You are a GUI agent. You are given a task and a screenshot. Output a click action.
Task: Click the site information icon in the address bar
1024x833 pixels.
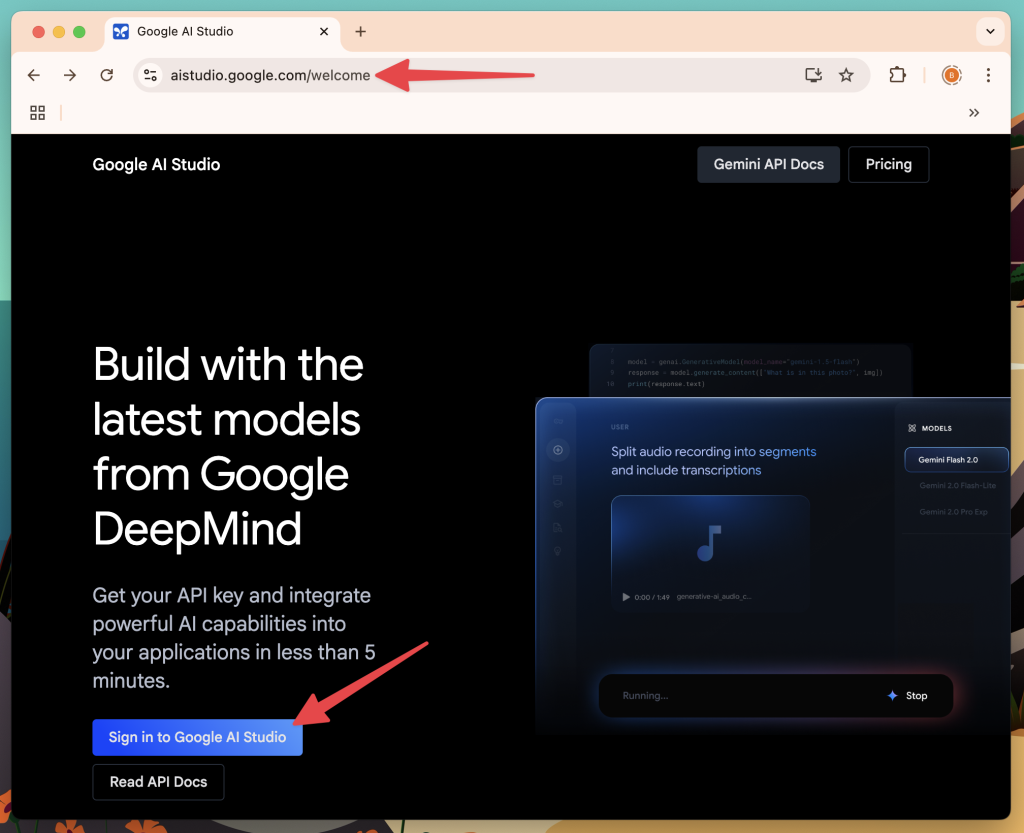(x=150, y=75)
